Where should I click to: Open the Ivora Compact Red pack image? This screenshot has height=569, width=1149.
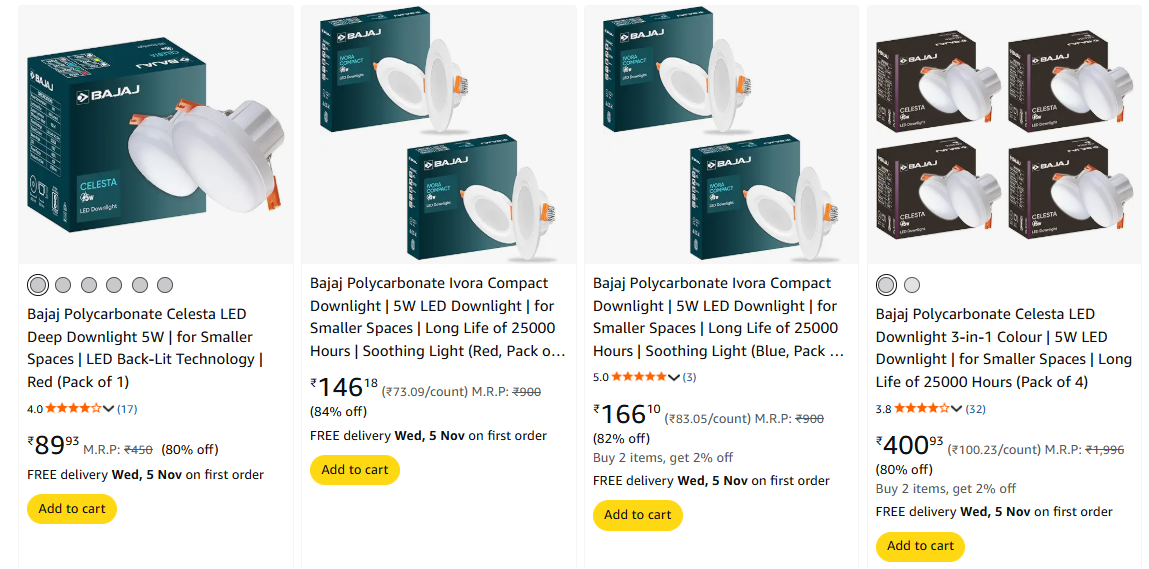[439, 135]
